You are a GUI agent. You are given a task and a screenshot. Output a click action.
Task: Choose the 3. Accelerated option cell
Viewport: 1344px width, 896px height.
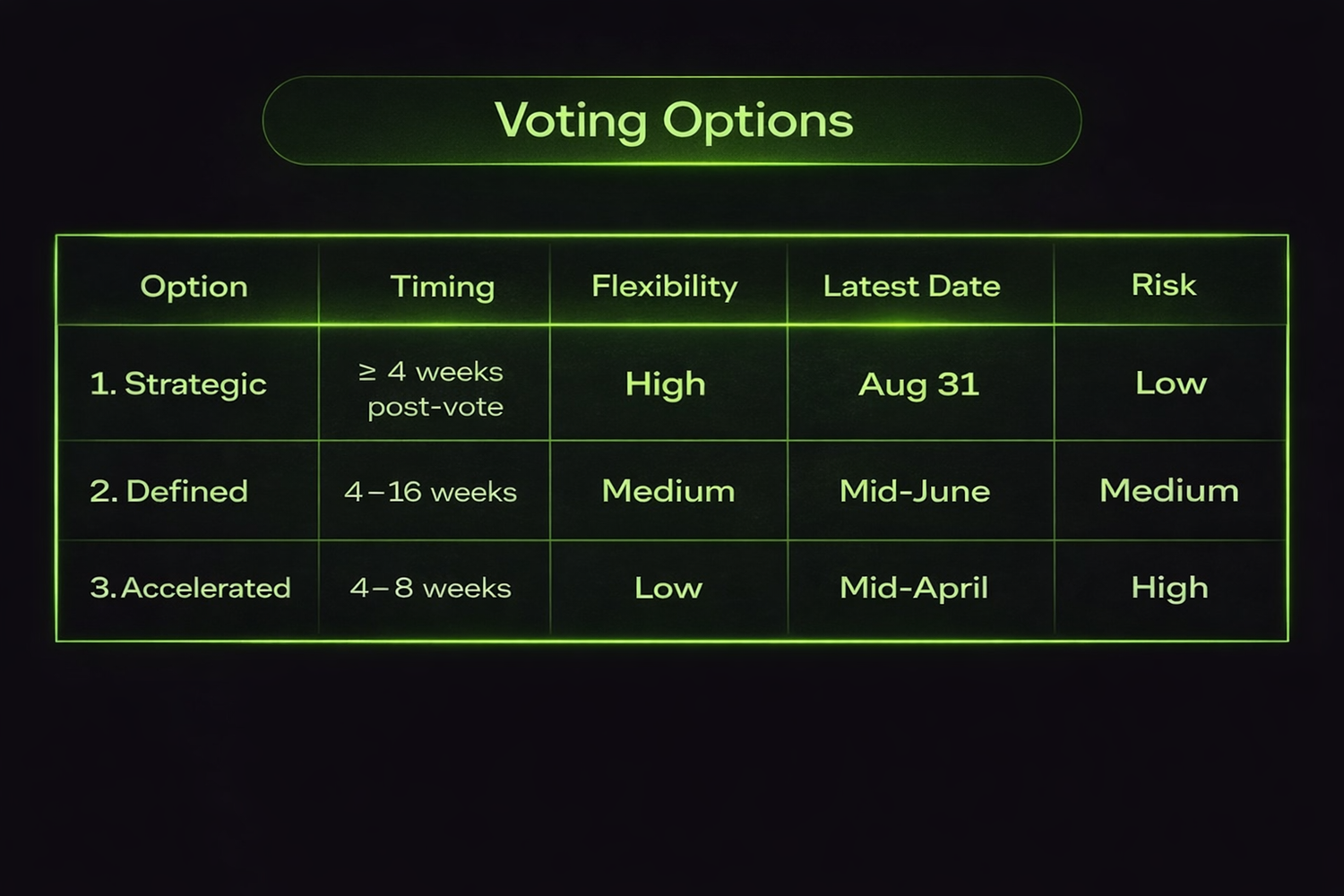tap(190, 588)
